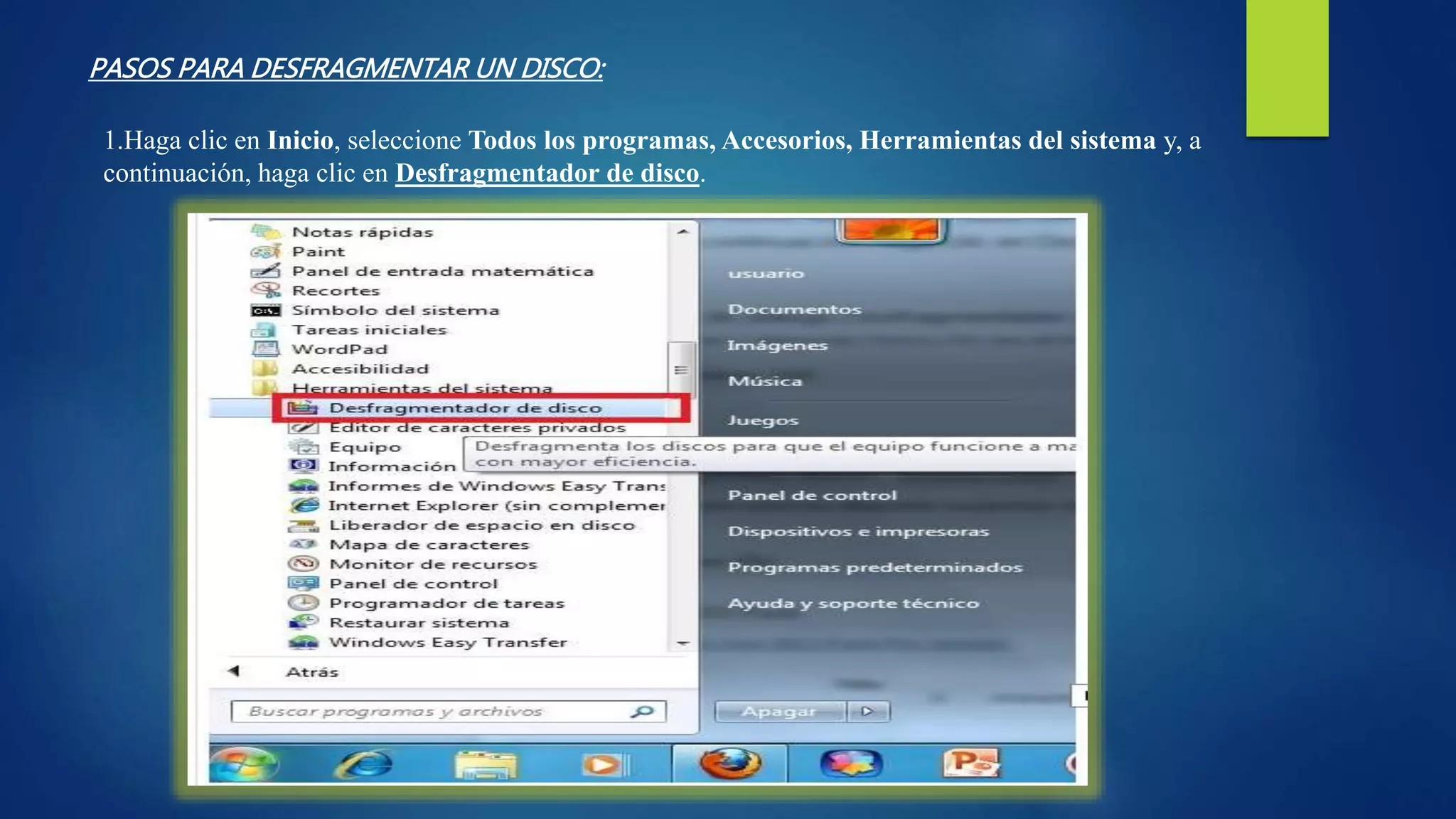Open the Notas rápidas icon
This screenshot has width=1456, height=819.
point(265,232)
